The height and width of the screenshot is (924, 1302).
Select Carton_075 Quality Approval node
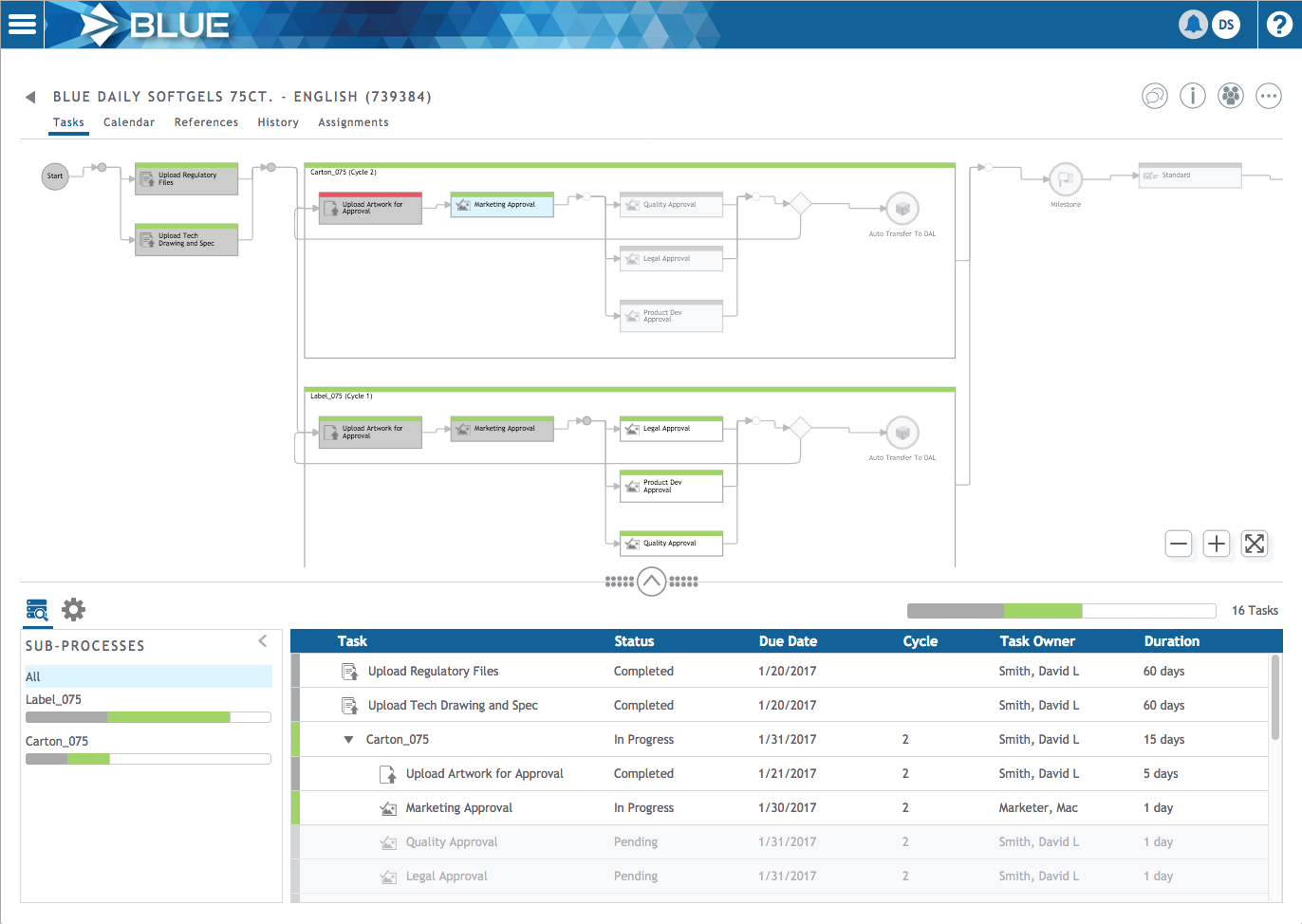pos(671,205)
